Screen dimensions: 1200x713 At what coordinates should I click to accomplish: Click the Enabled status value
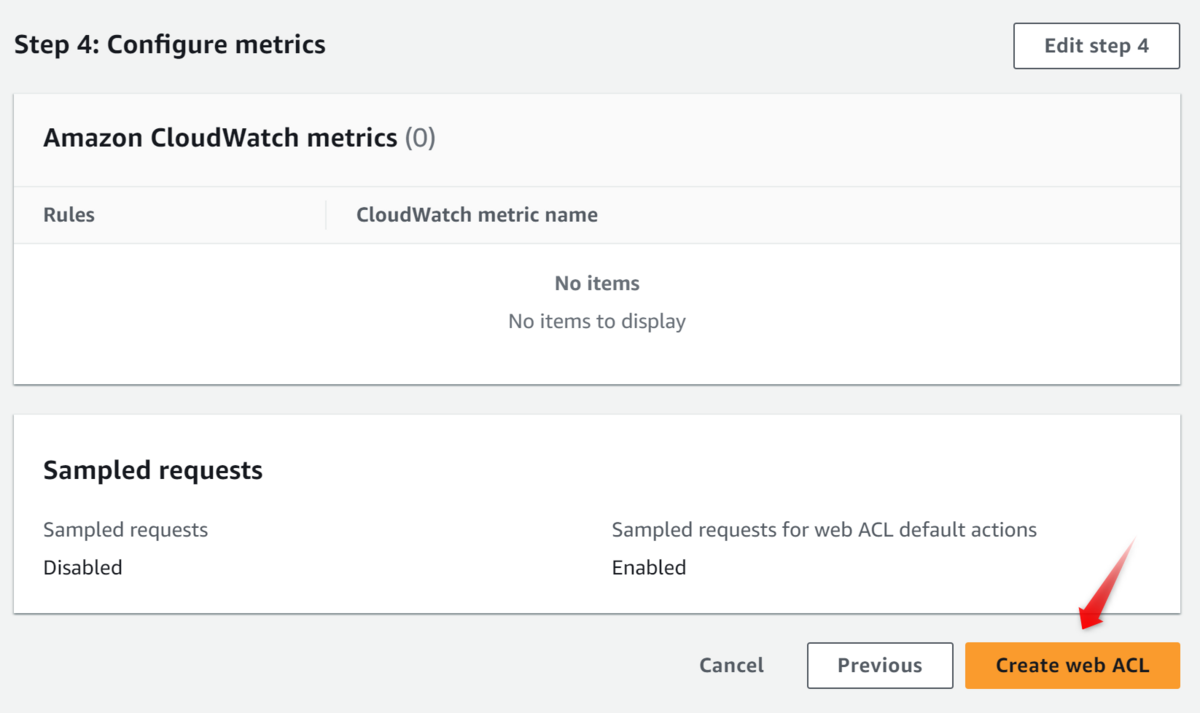(x=649, y=568)
